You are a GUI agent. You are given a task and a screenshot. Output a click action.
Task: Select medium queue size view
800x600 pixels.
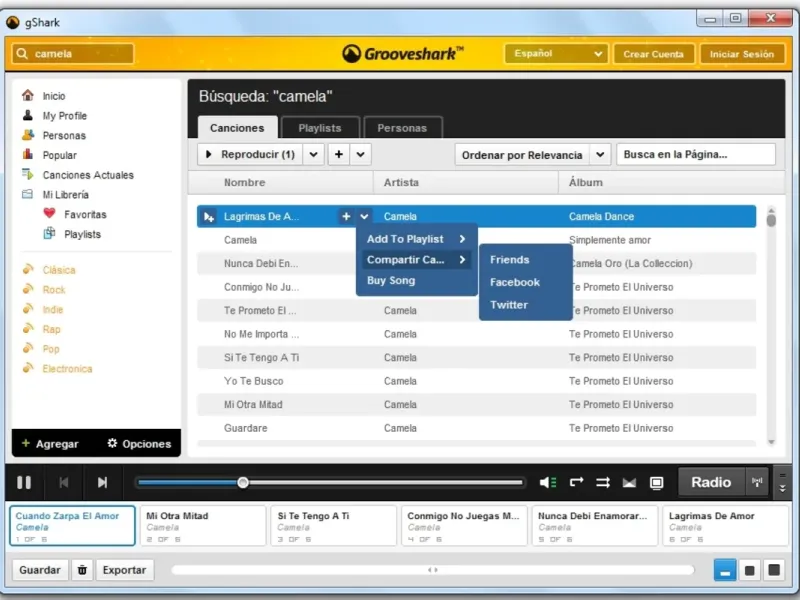tap(749, 570)
